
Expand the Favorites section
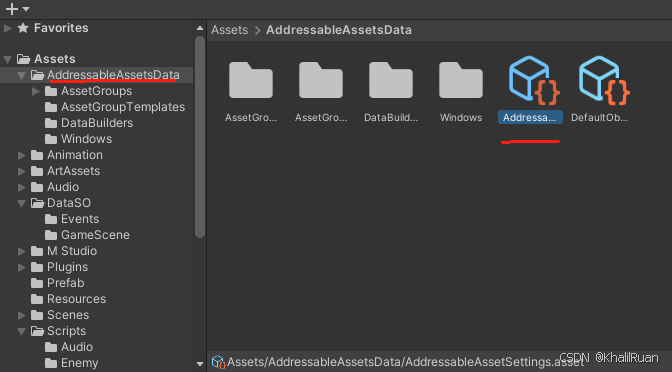click(x=8, y=28)
